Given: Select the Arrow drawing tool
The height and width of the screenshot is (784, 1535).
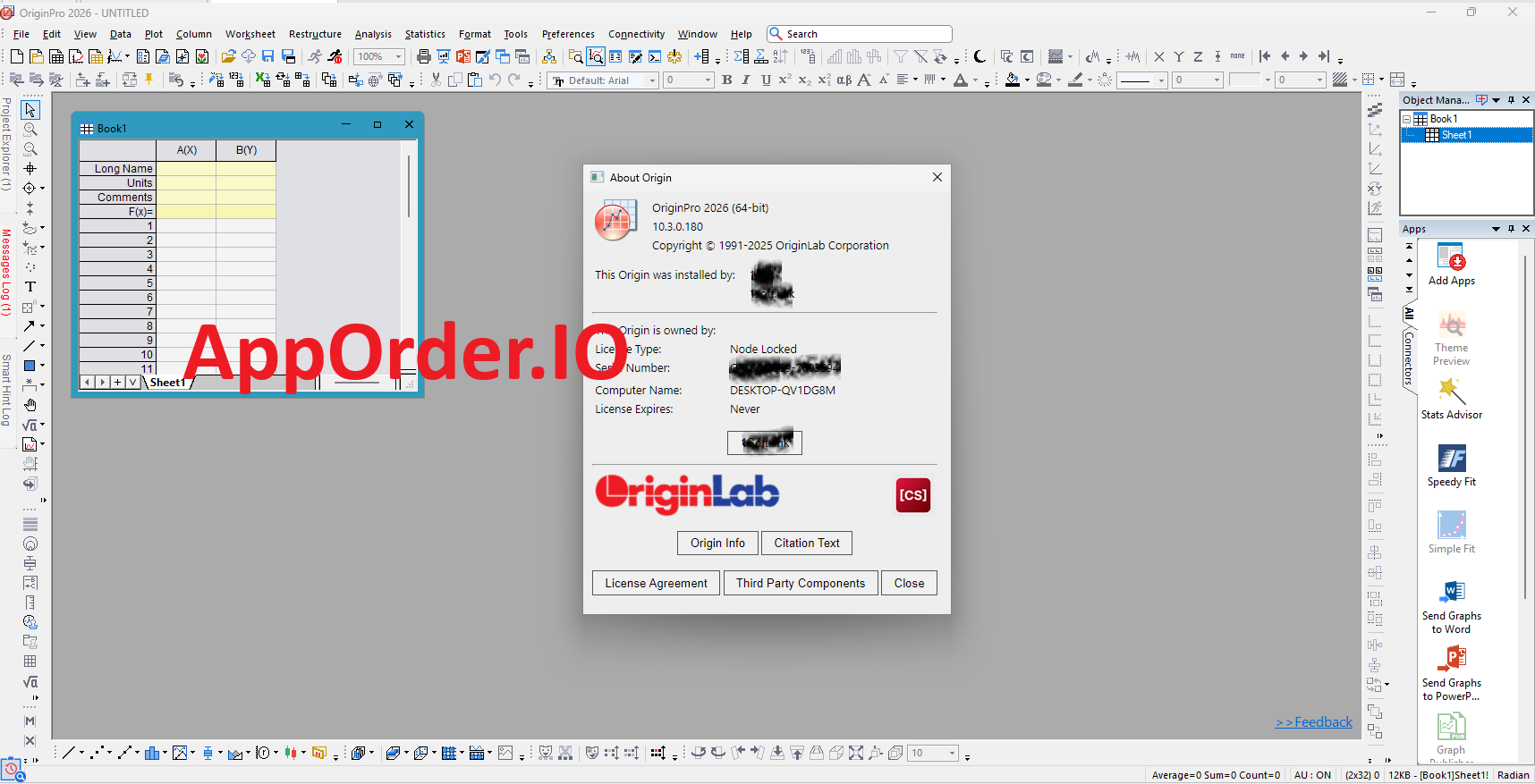Looking at the screenshot, I should point(30,326).
